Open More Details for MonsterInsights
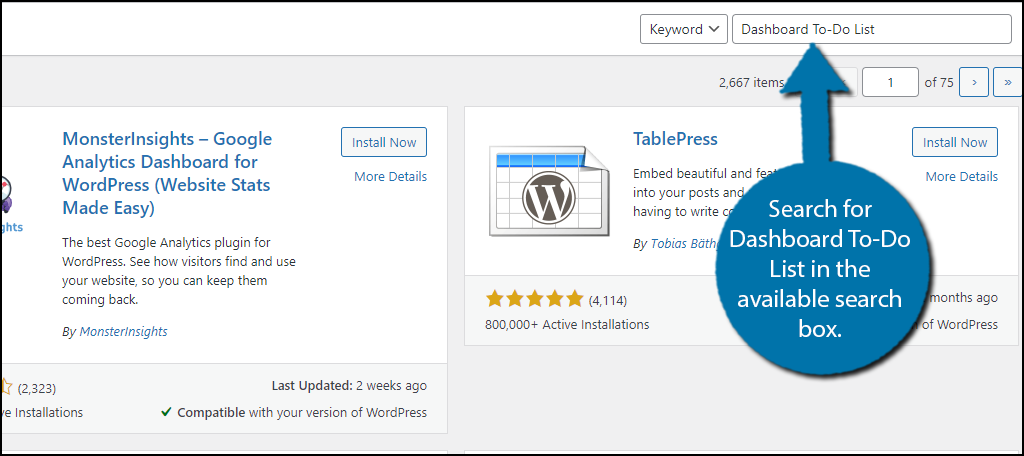The image size is (1024, 456). (391, 176)
